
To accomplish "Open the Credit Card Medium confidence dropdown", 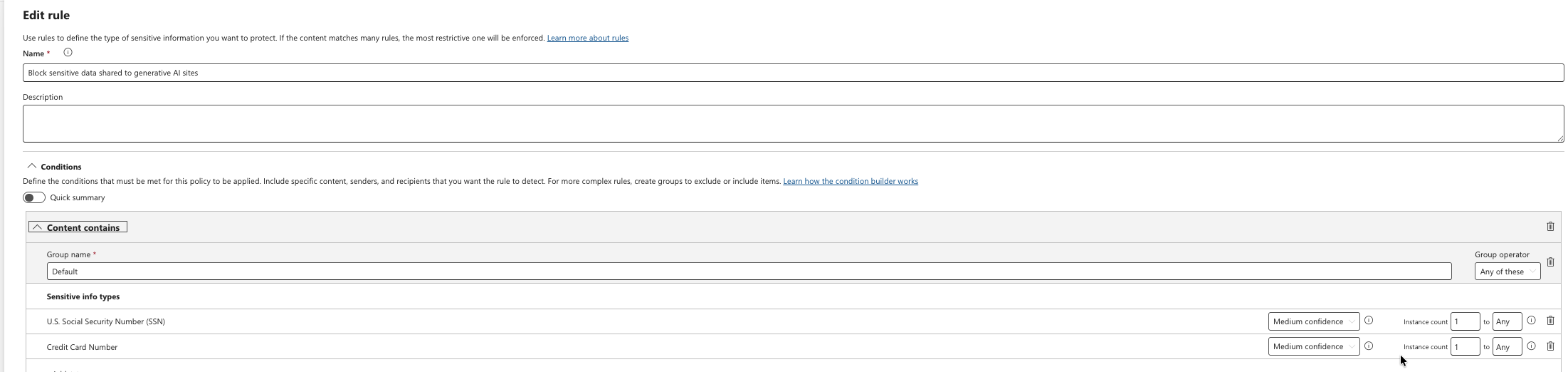I will tap(1313, 346).
